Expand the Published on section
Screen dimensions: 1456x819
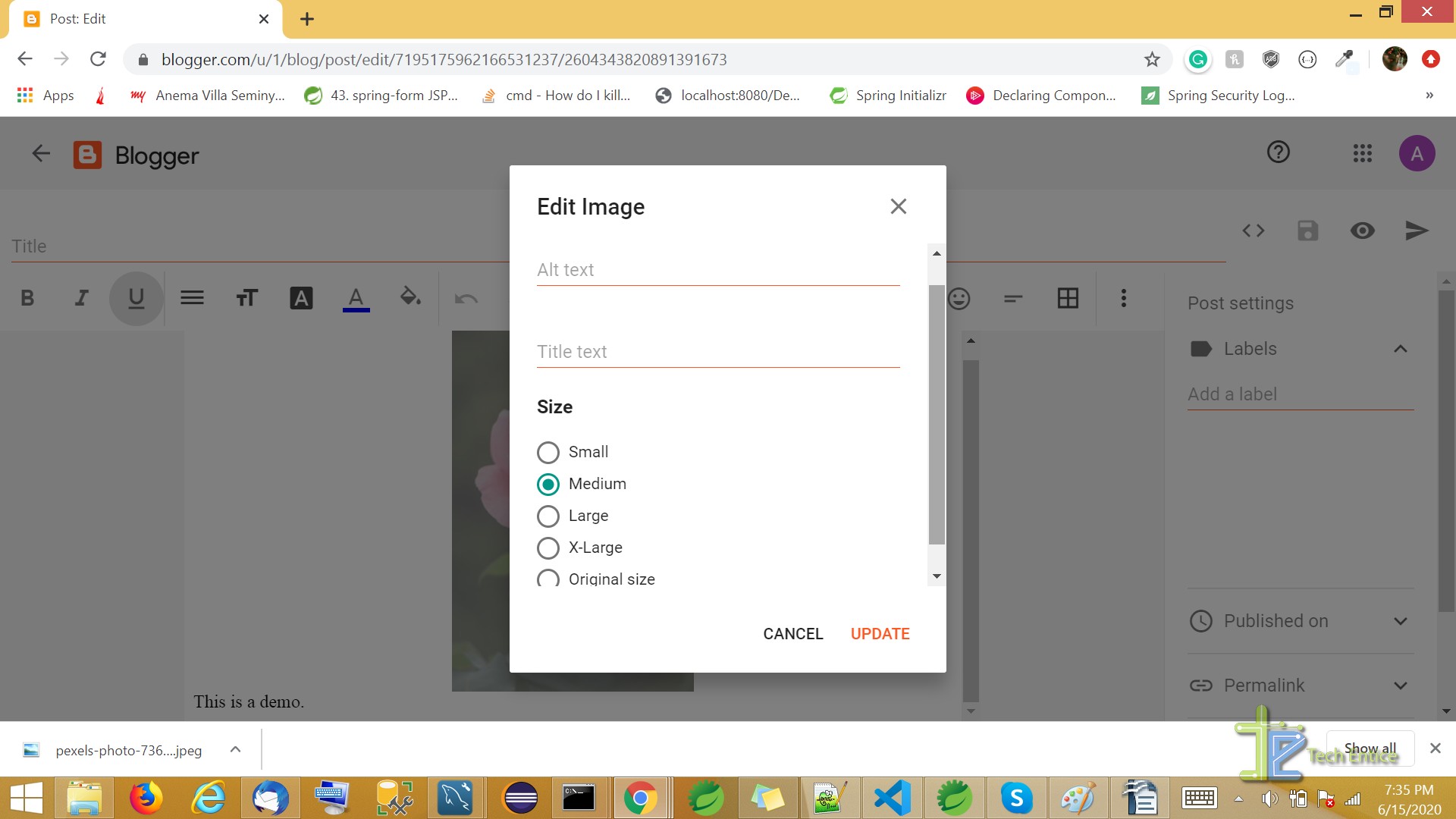coord(1399,621)
